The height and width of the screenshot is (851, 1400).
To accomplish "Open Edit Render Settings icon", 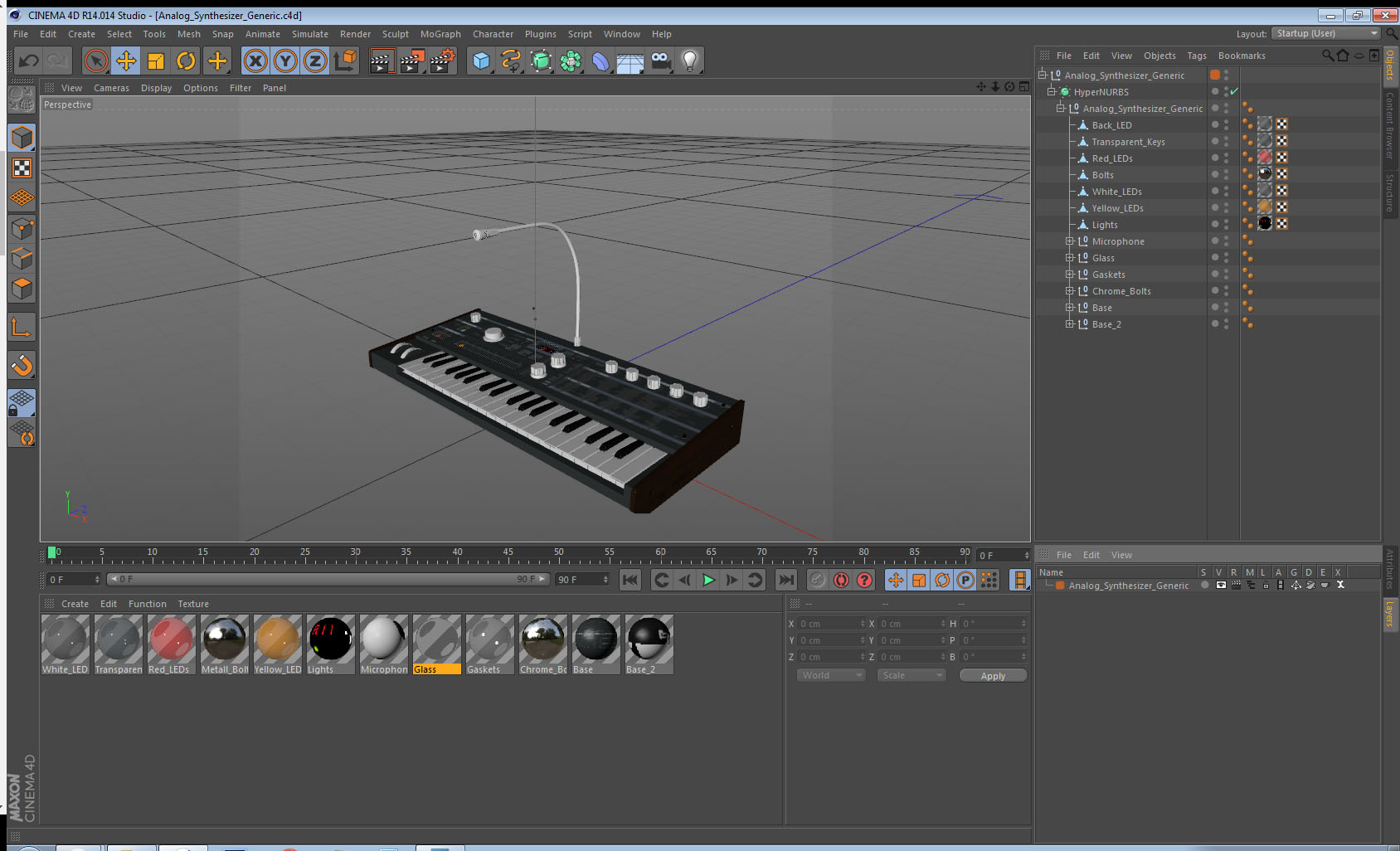I will [443, 61].
